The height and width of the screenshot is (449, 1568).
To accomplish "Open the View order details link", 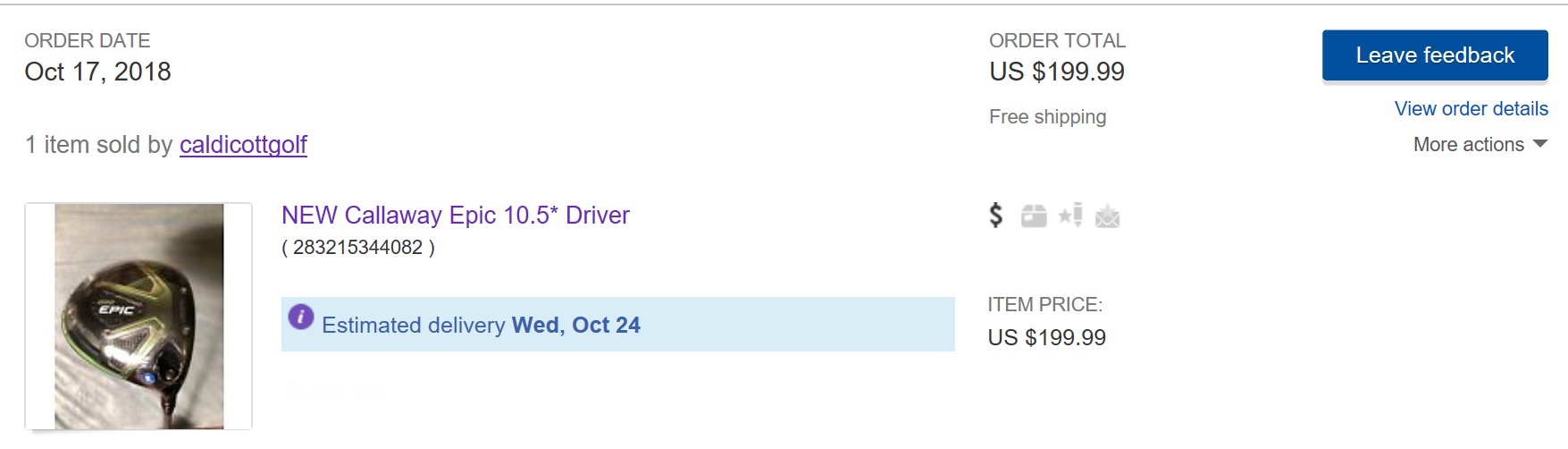I will click(x=1471, y=109).
